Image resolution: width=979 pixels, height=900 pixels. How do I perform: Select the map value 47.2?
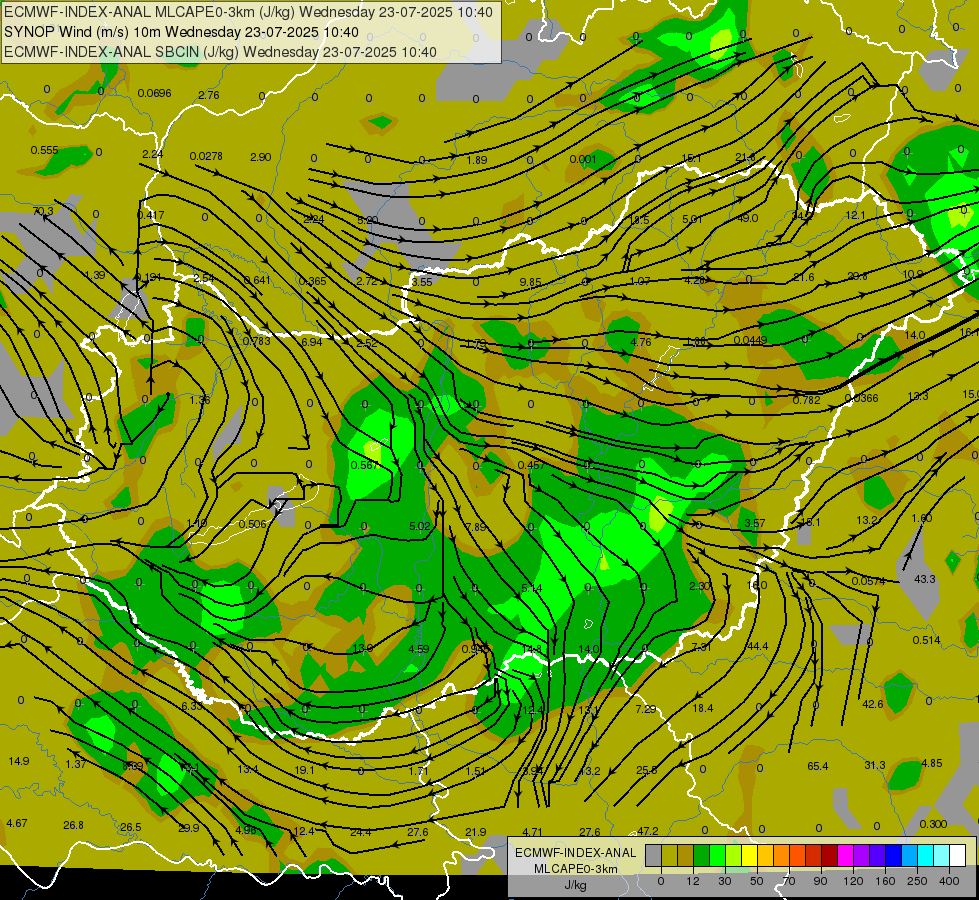(647, 831)
